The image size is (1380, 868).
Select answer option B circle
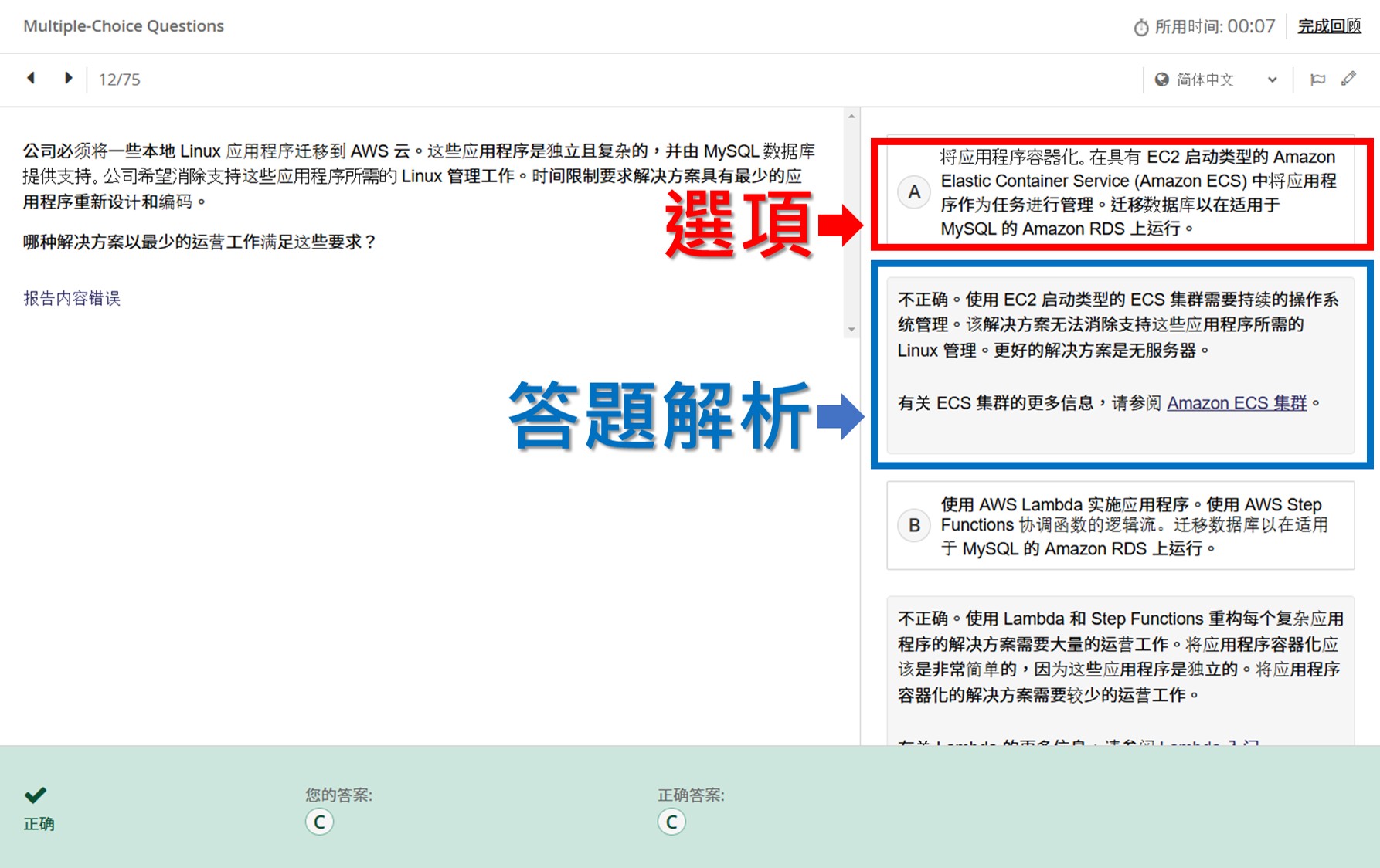tap(914, 526)
